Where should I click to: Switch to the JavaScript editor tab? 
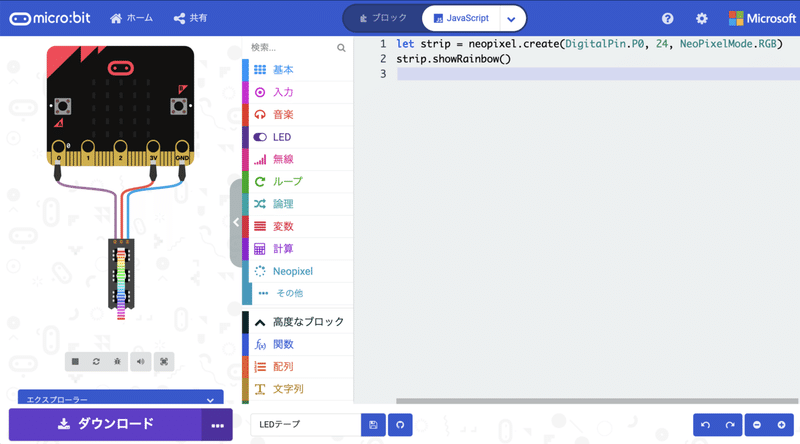click(461, 18)
